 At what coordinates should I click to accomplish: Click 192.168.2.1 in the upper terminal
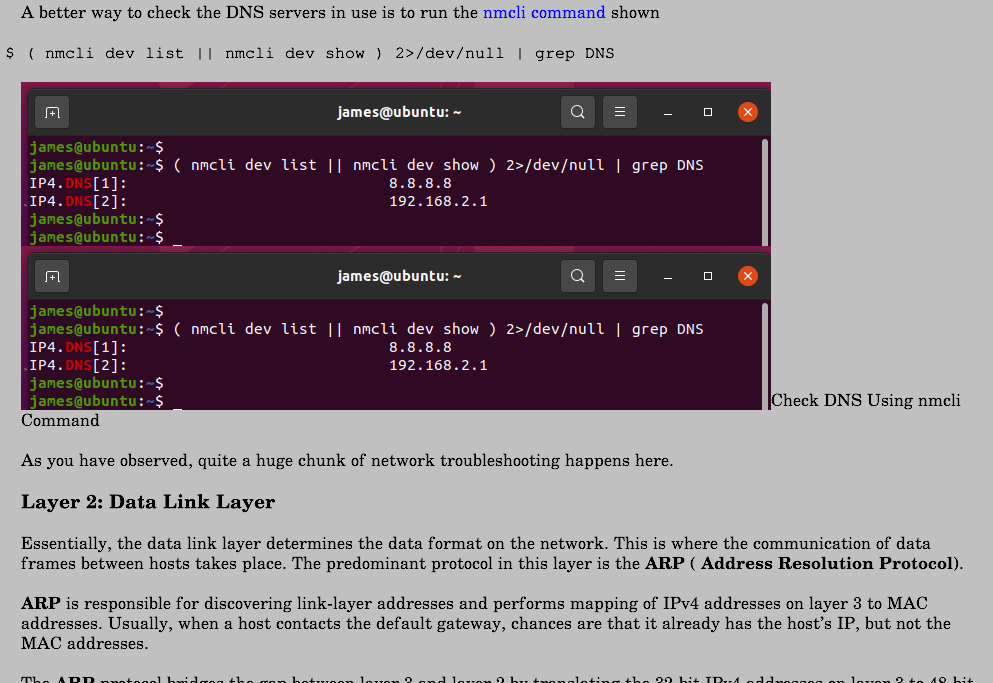(x=438, y=201)
